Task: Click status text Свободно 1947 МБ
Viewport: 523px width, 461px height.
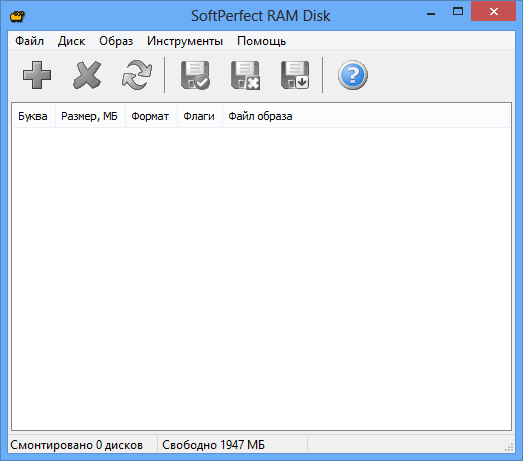Action: point(213,445)
